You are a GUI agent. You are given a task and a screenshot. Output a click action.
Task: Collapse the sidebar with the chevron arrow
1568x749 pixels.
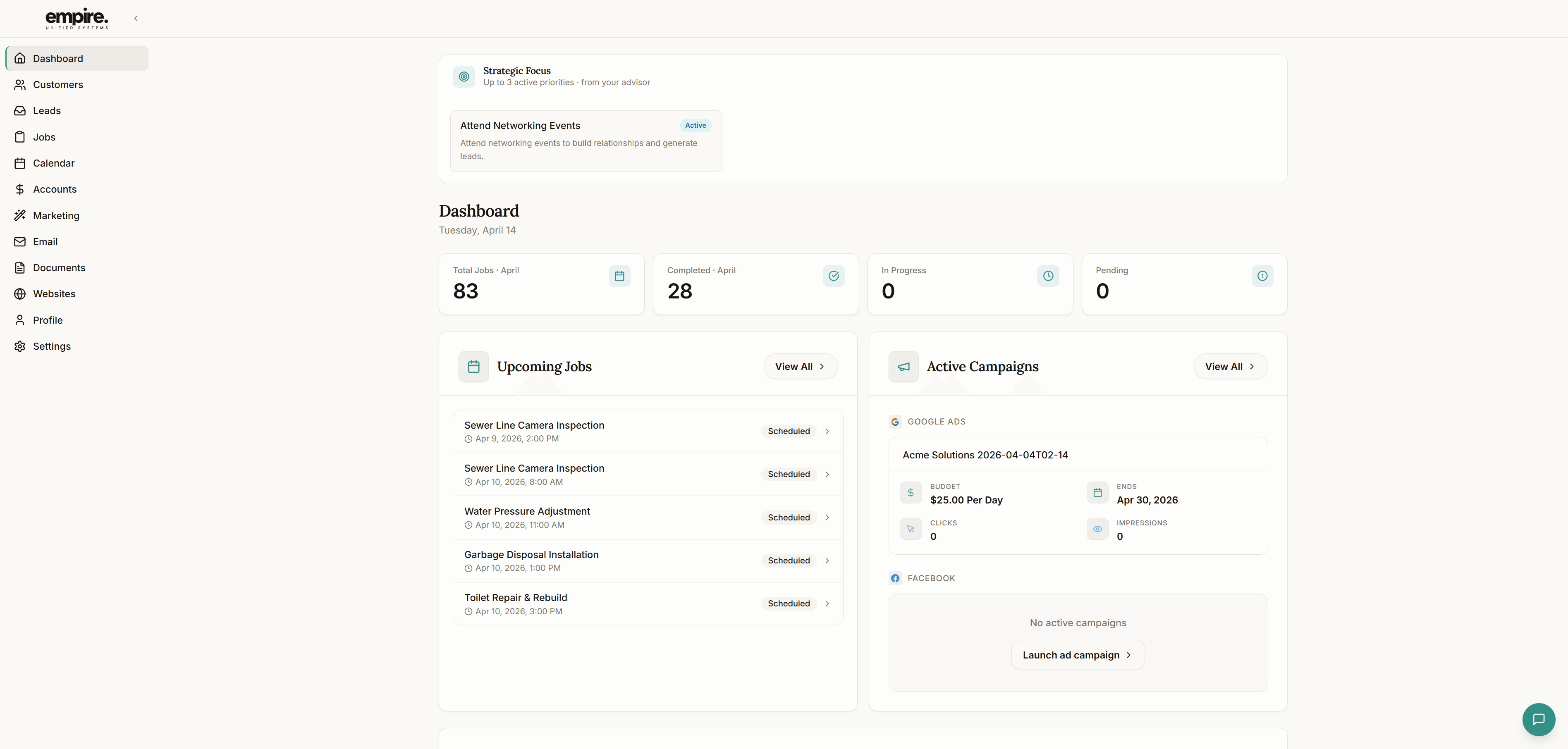136,18
